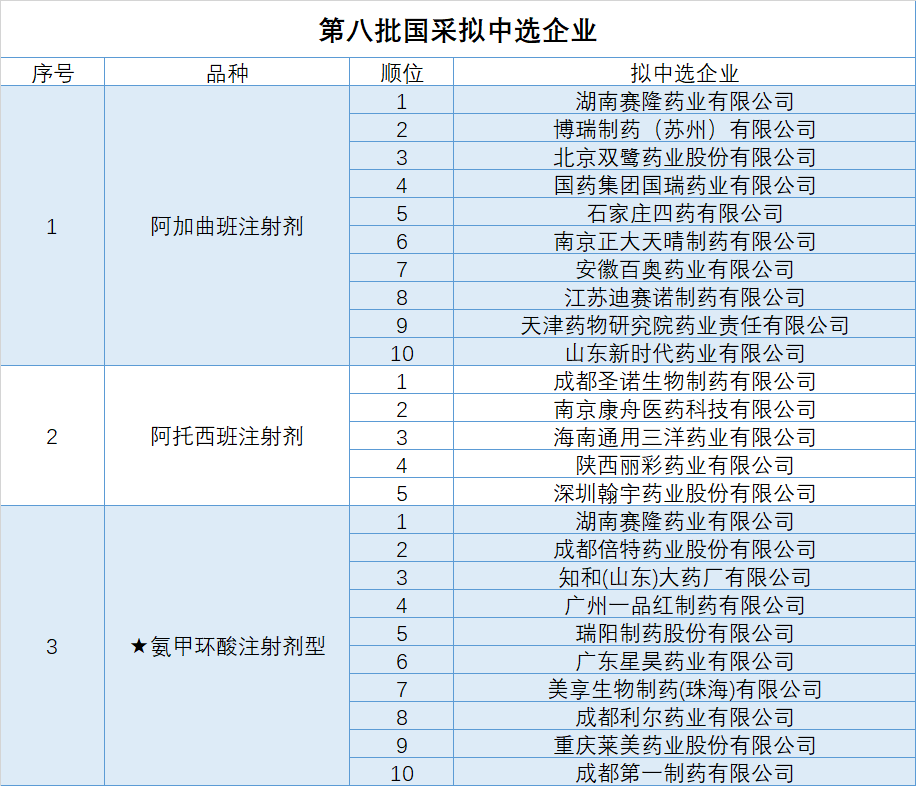Click rank 10 next to 山东新时代药业
916x786 pixels.
pos(401,353)
